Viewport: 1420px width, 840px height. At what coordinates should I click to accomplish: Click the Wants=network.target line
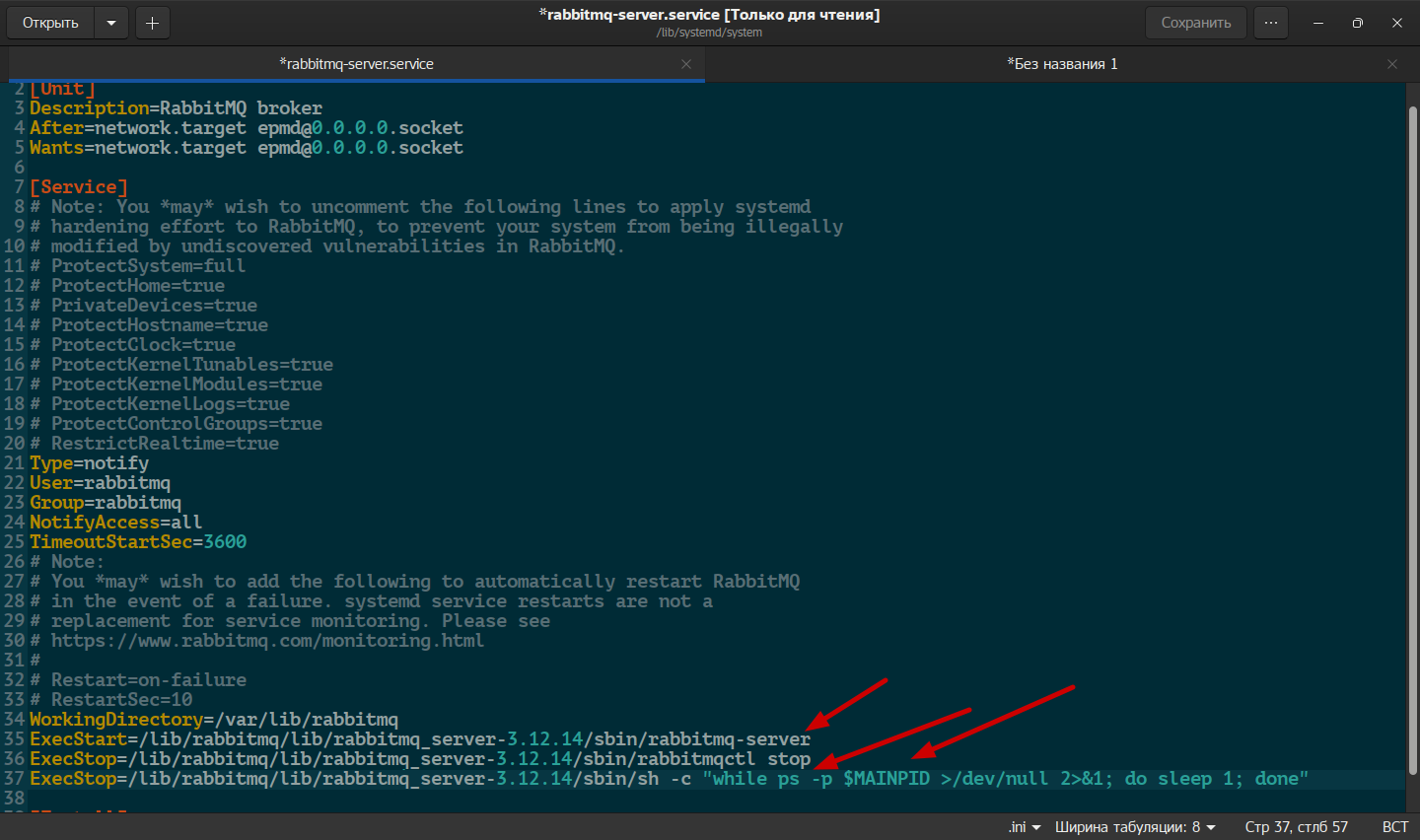pyautogui.click(x=247, y=148)
